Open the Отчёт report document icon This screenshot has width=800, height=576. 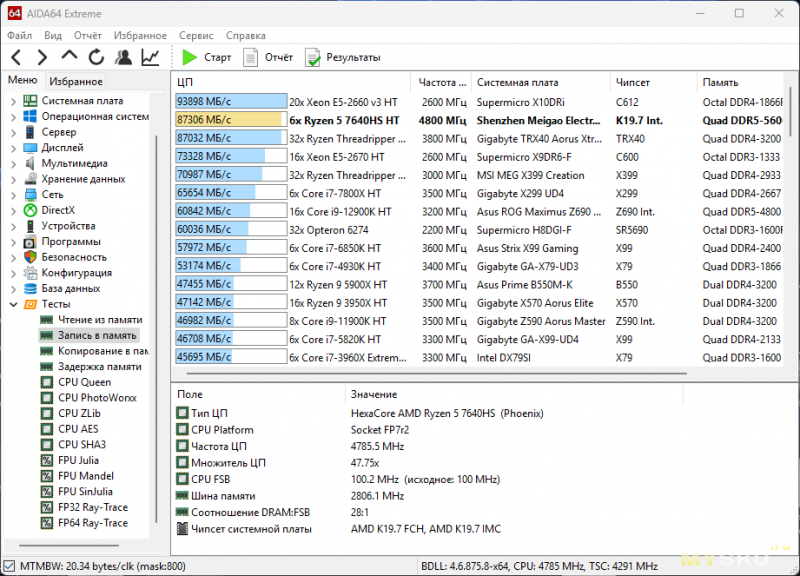(250, 57)
